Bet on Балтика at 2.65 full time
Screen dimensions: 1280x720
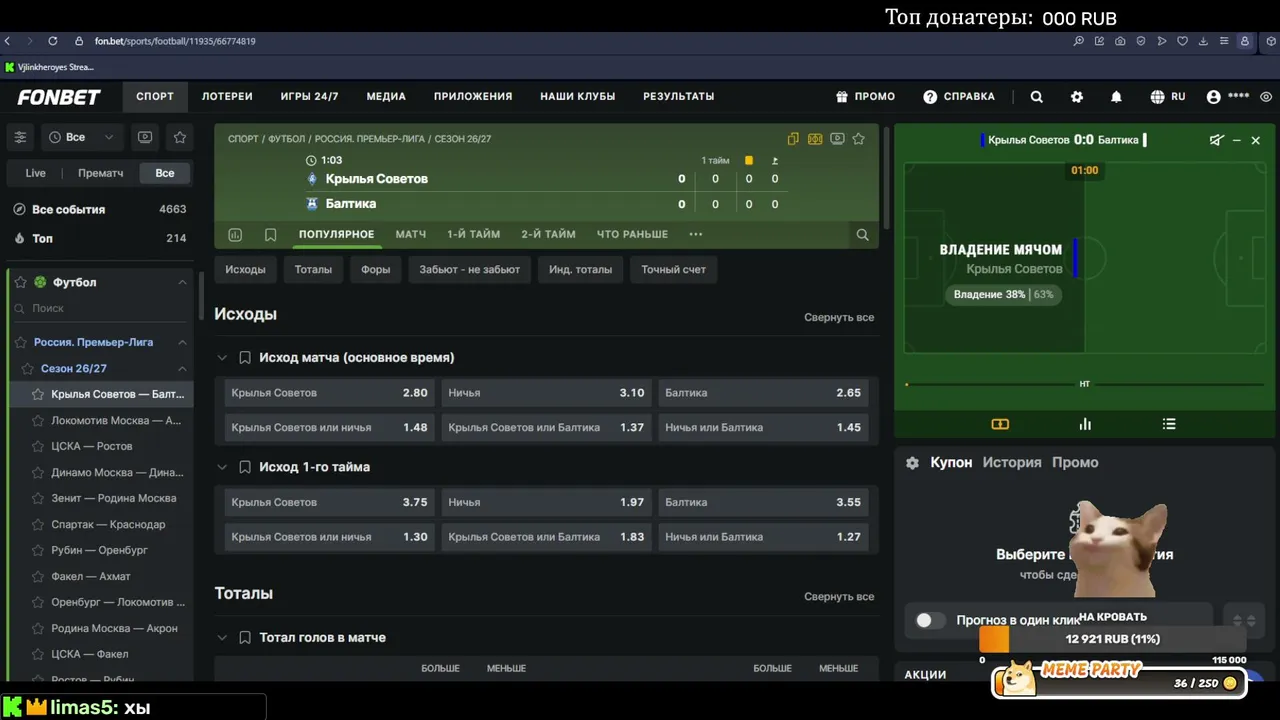pyautogui.click(x=763, y=393)
